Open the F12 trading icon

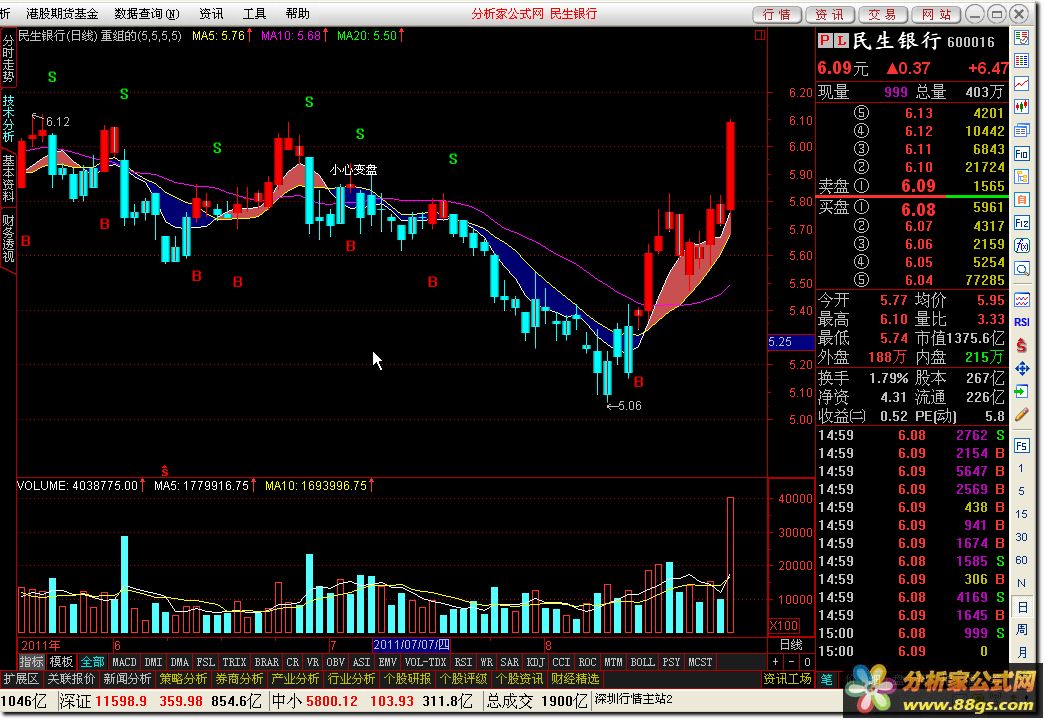(x=1022, y=223)
